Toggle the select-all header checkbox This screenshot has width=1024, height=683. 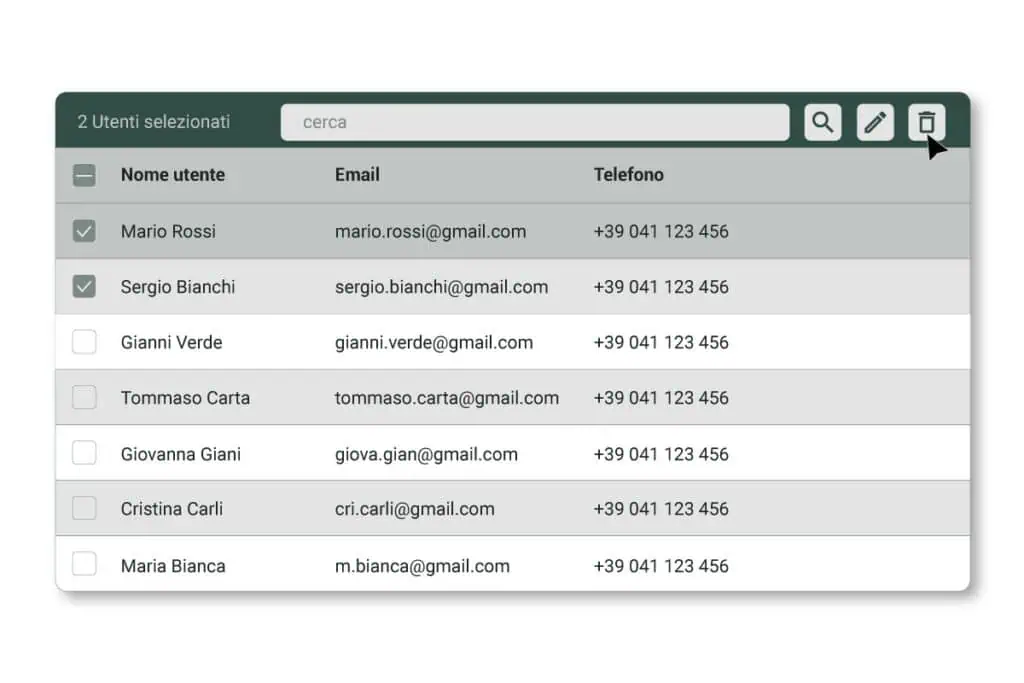point(85,175)
